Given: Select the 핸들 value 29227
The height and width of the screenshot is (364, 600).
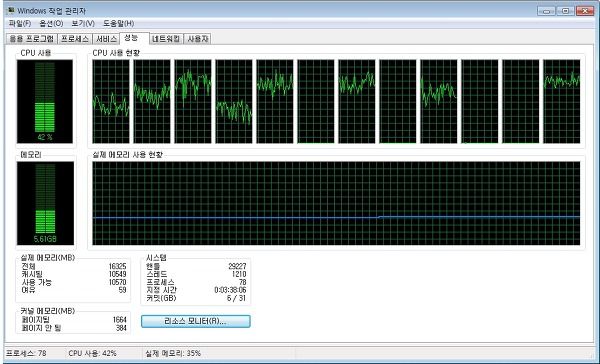Looking at the screenshot, I should pyautogui.click(x=237, y=266).
